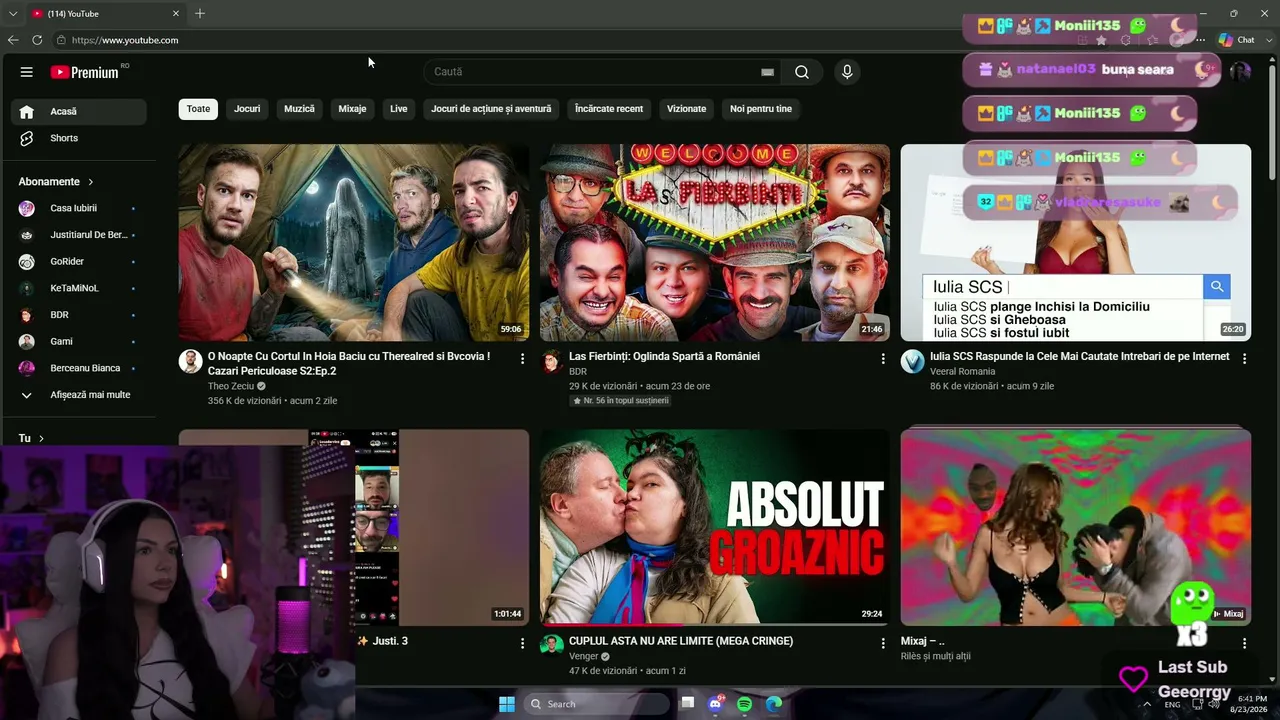Image resolution: width=1280 pixels, height=720 pixels.
Task: Open Venger channel avatar
Action: point(552,646)
